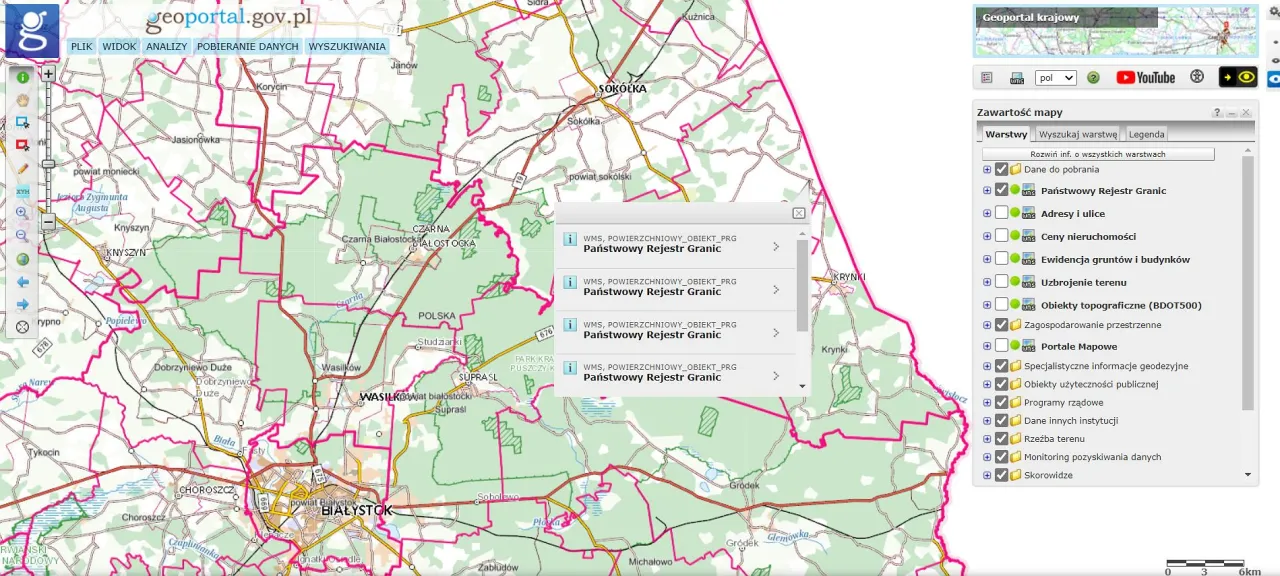The height and width of the screenshot is (576, 1280).
Task: Expand the Dane do pobrania tree node
Action: (x=987, y=169)
